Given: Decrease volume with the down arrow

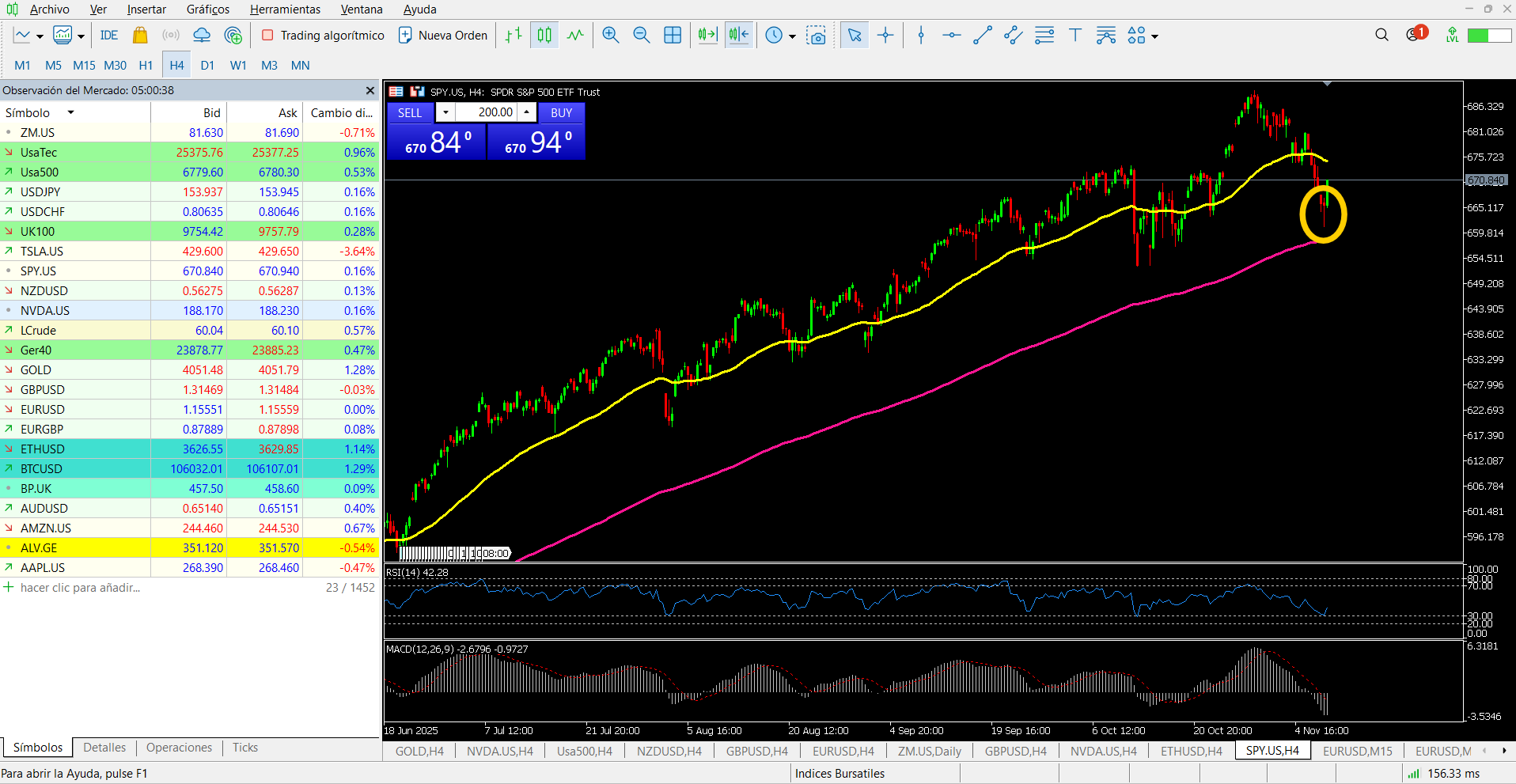Looking at the screenshot, I should [x=445, y=112].
